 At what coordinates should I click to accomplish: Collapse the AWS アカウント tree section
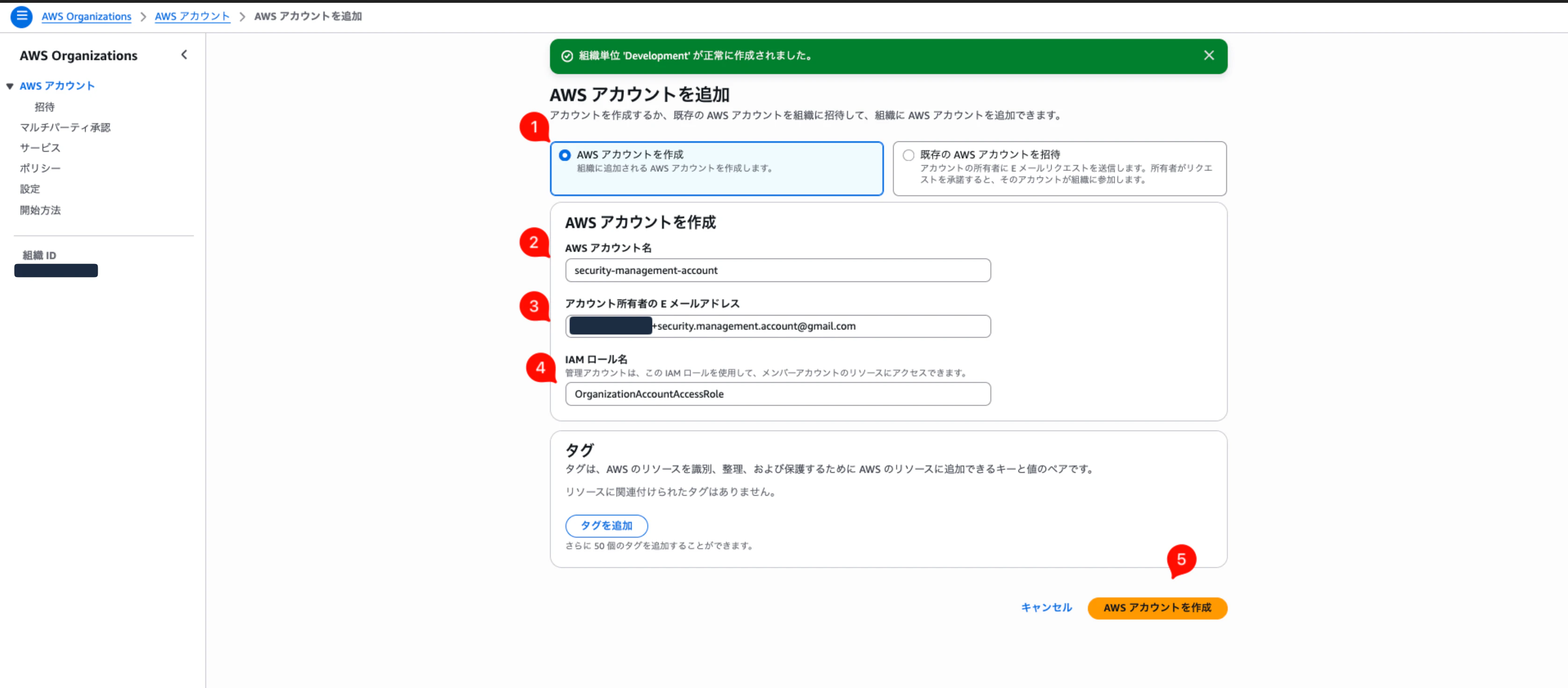click(x=10, y=85)
